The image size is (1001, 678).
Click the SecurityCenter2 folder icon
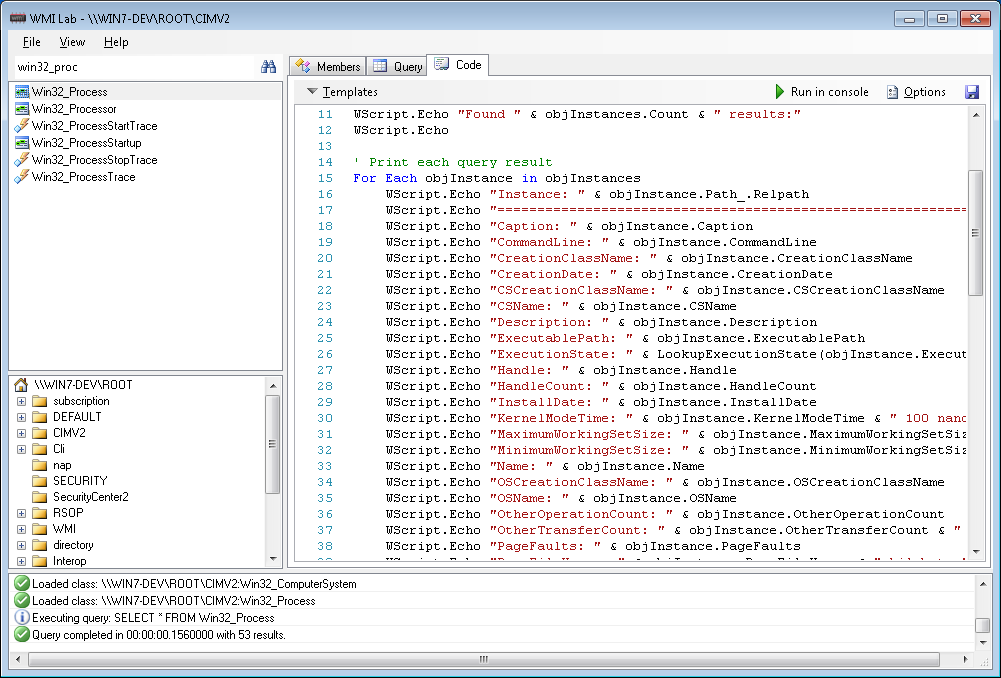40,497
